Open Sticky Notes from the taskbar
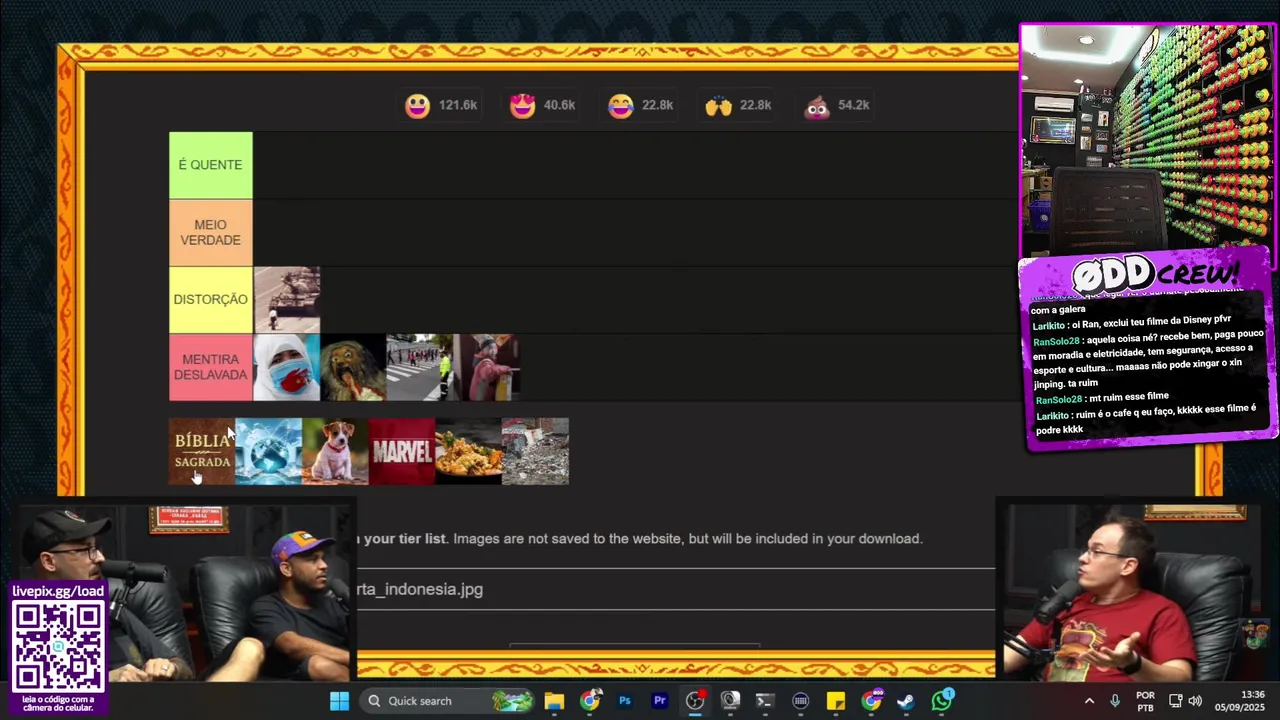The width and height of the screenshot is (1280, 720). [x=836, y=701]
